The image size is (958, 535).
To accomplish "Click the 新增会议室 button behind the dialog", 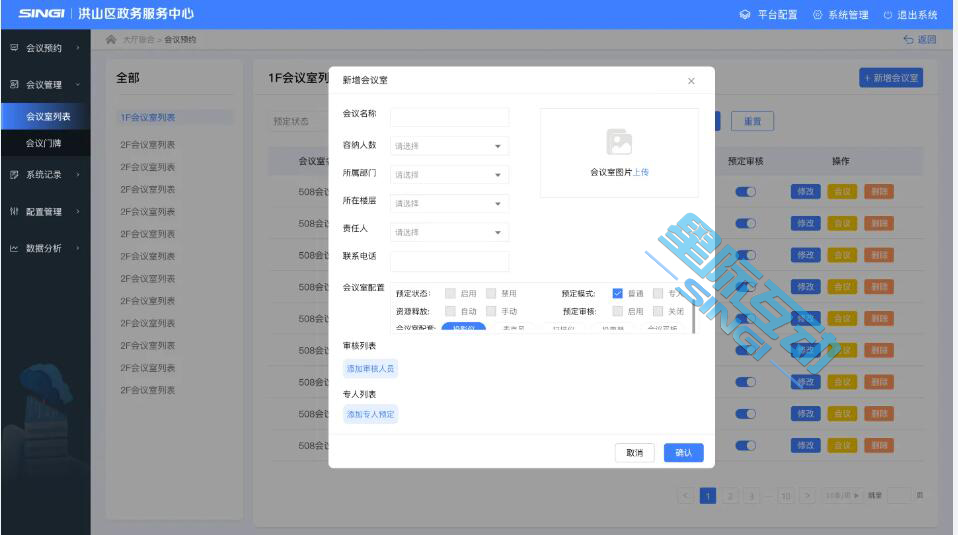I will [x=891, y=78].
